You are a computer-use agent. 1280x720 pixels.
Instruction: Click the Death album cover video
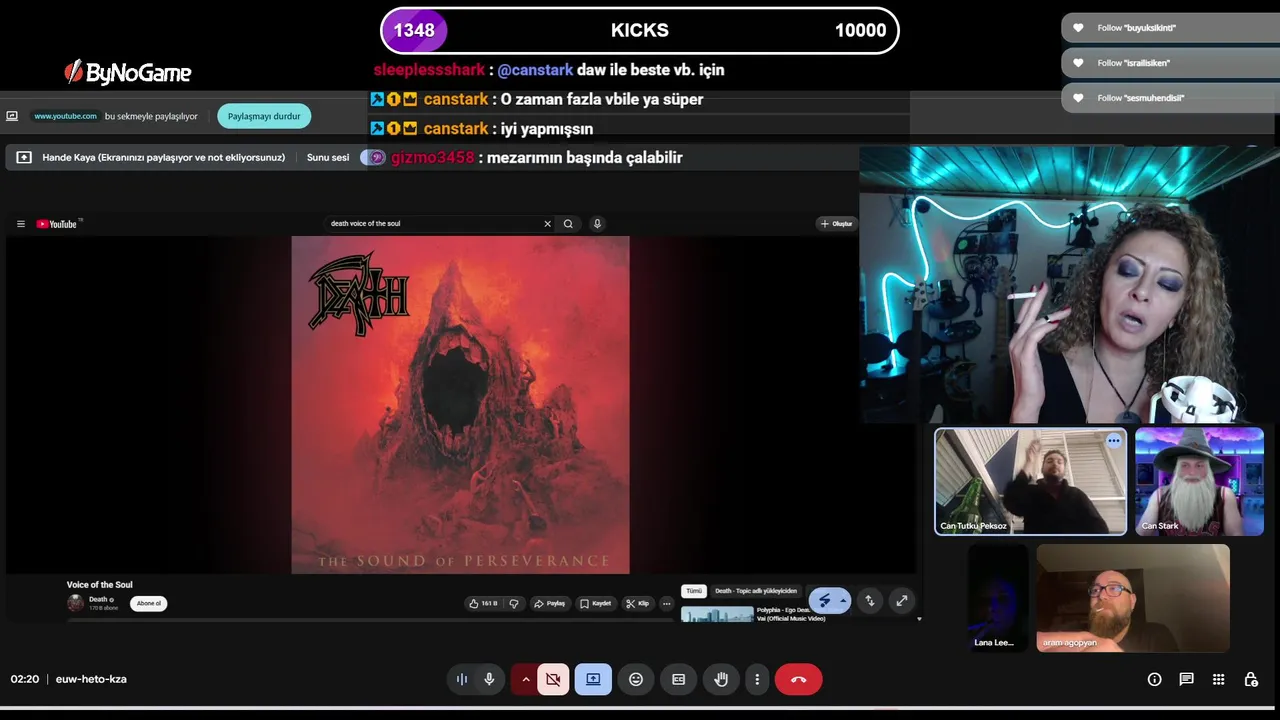click(460, 405)
